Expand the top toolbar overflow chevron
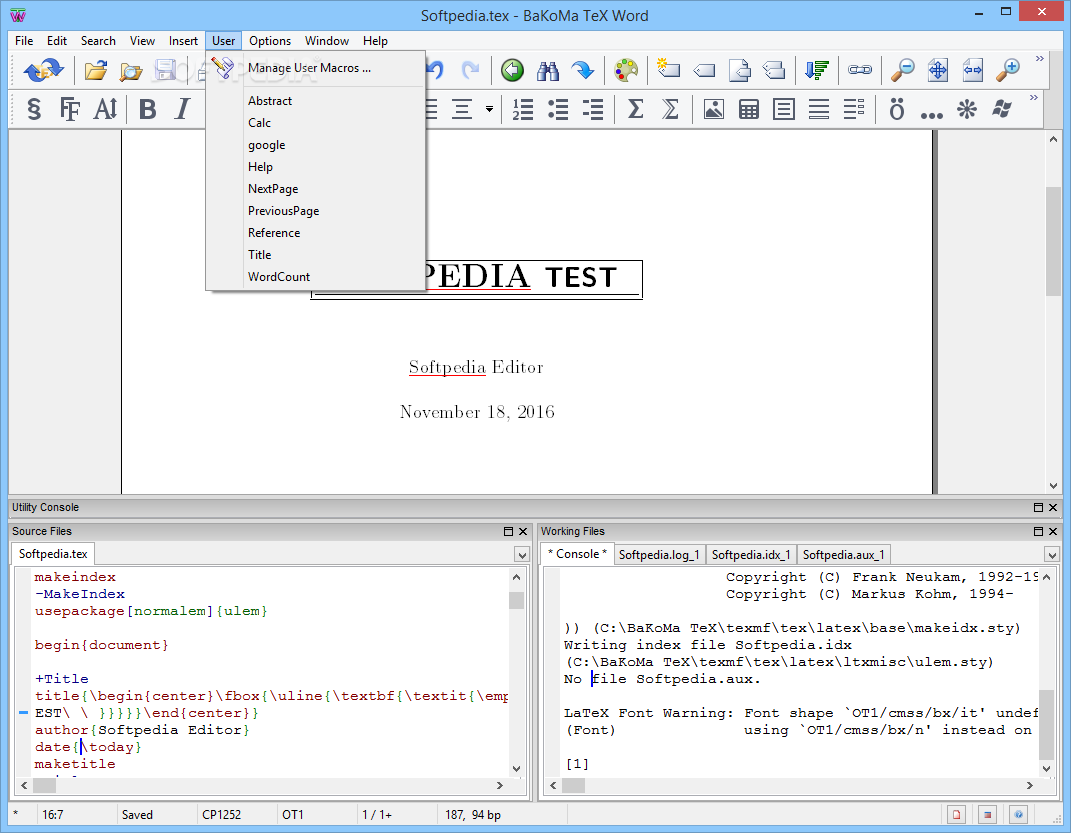Viewport: 1071px width, 833px height. pos(1040,59)
